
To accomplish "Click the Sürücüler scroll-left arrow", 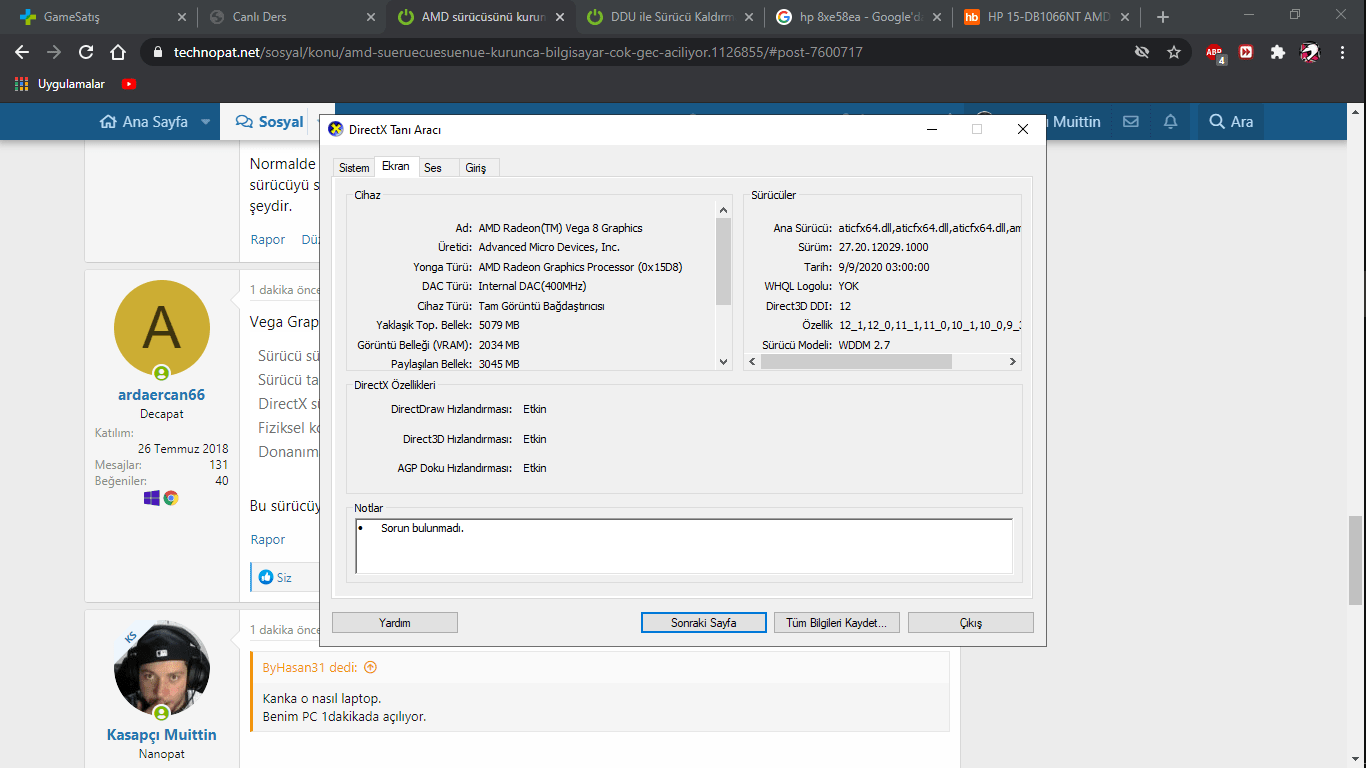I will coord(753,361).
